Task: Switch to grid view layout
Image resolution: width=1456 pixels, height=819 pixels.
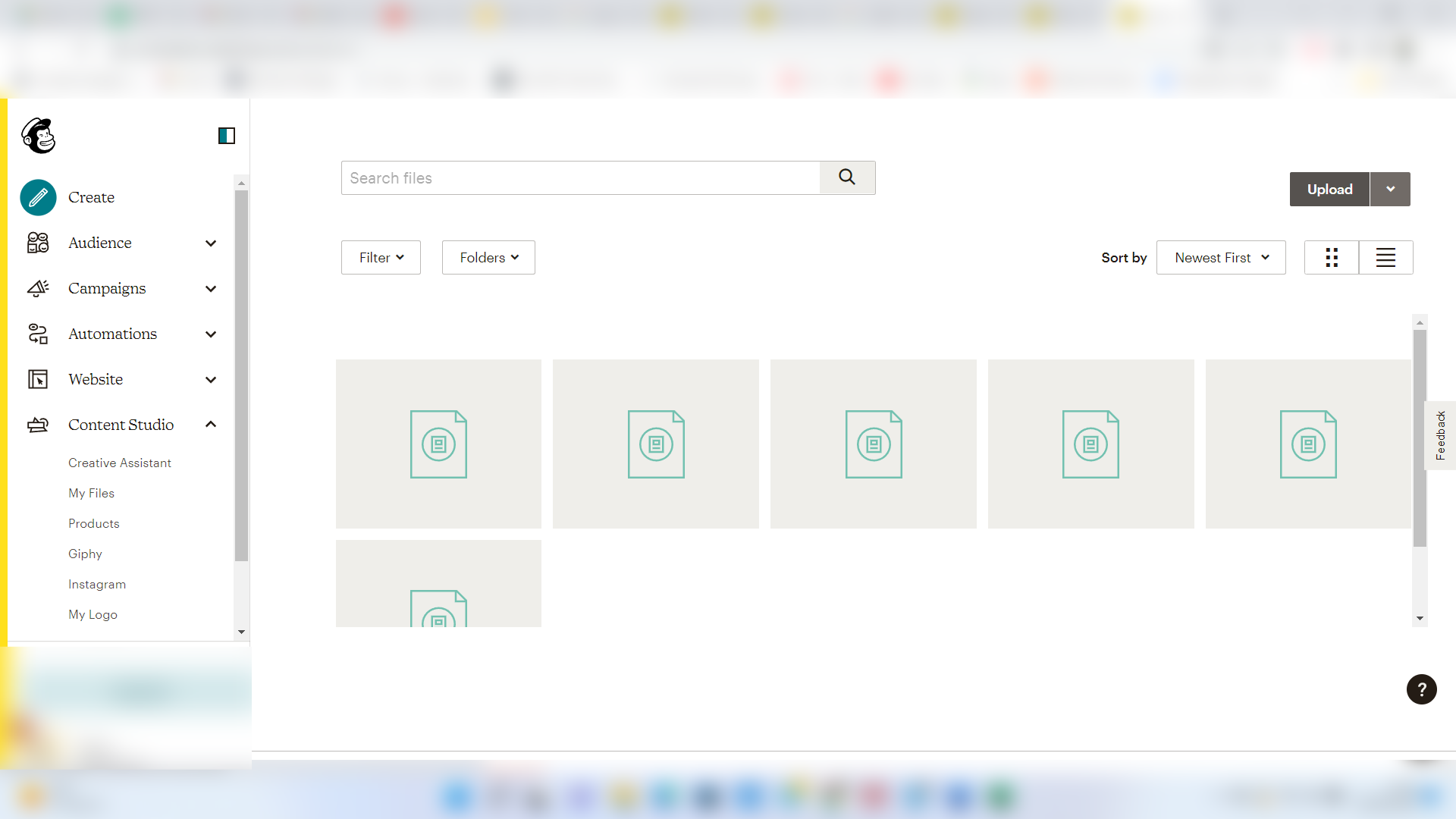Action: click(1332, 257)
